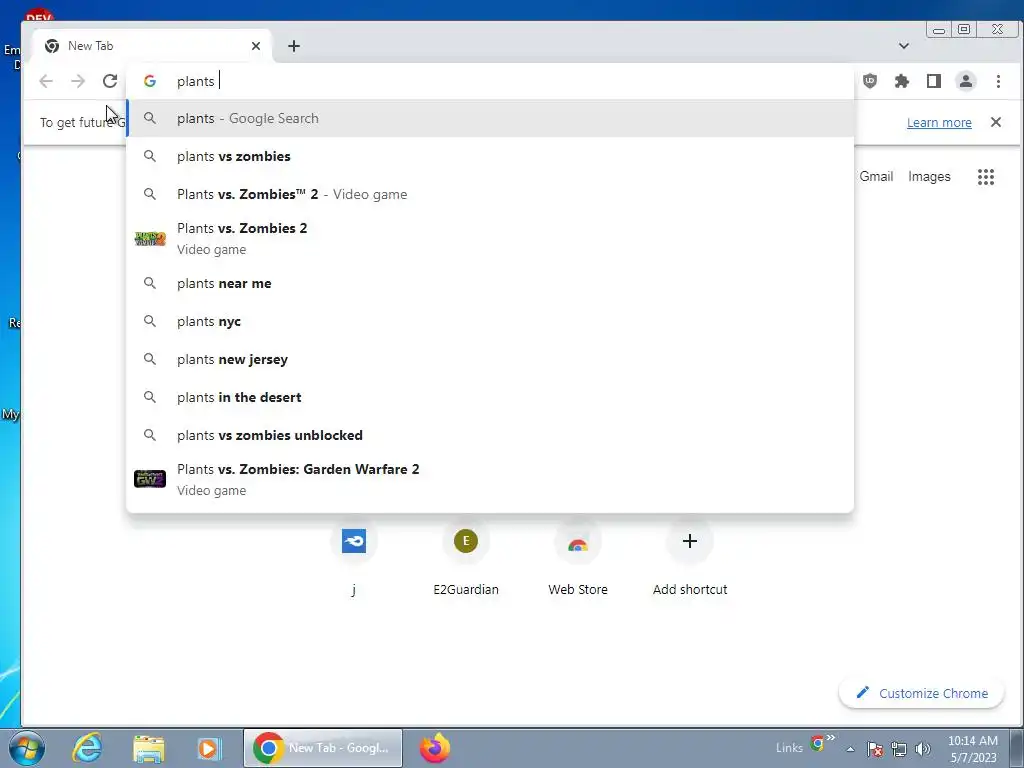Image resolution: width=1024 pixels, height=768 pixels.
Task: Pick 'Plants vs. Zombies™ 2 - Video game' suggestion
Action: pyautogui.click(x=490, y=194)
